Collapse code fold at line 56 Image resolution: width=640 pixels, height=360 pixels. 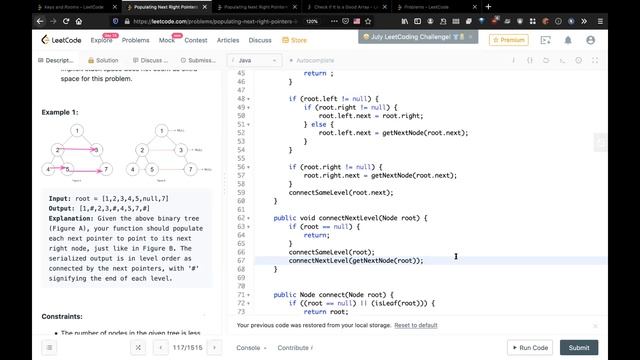click(249, 167)
